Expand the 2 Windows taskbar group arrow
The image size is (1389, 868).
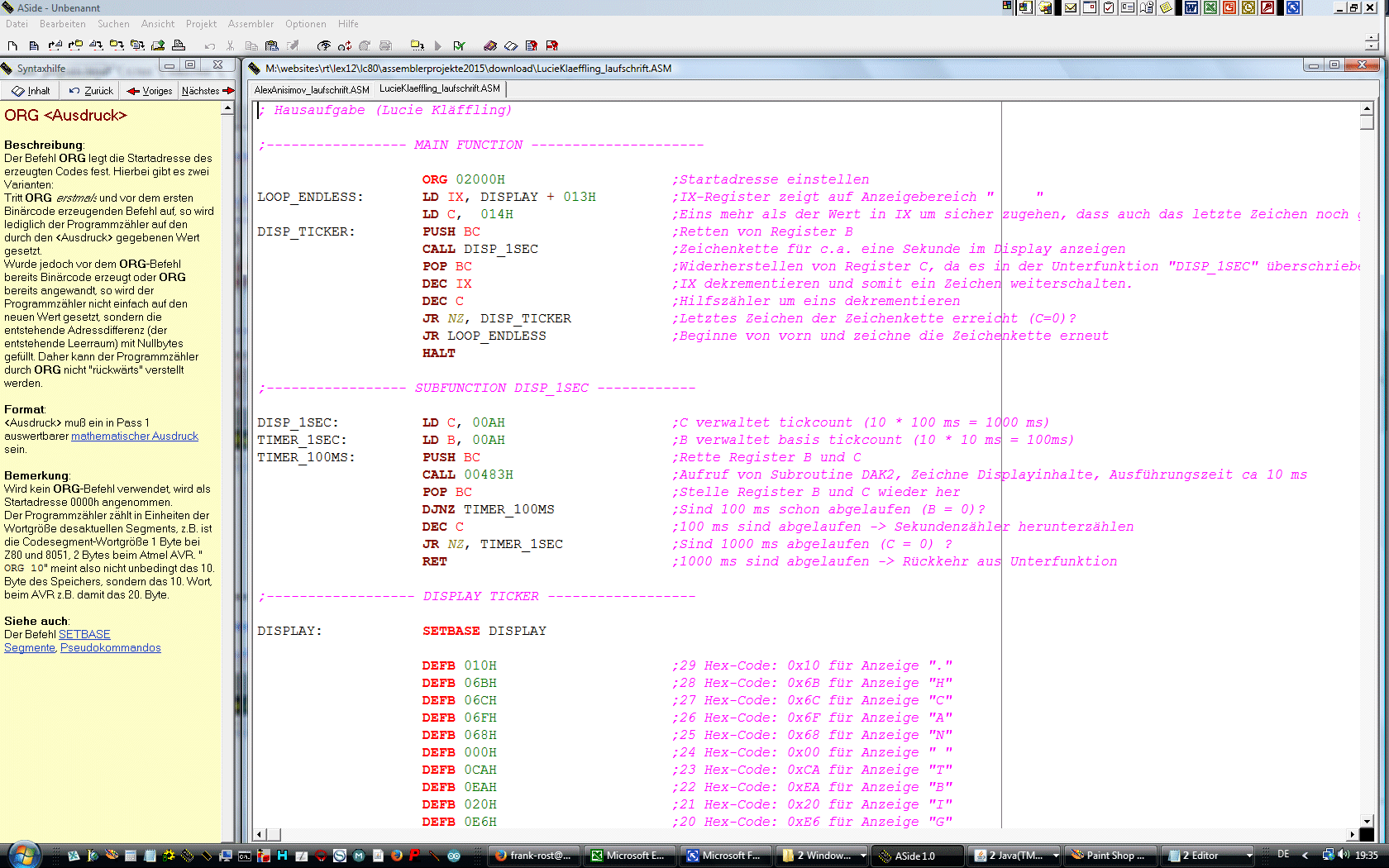(x=863, y=856)
